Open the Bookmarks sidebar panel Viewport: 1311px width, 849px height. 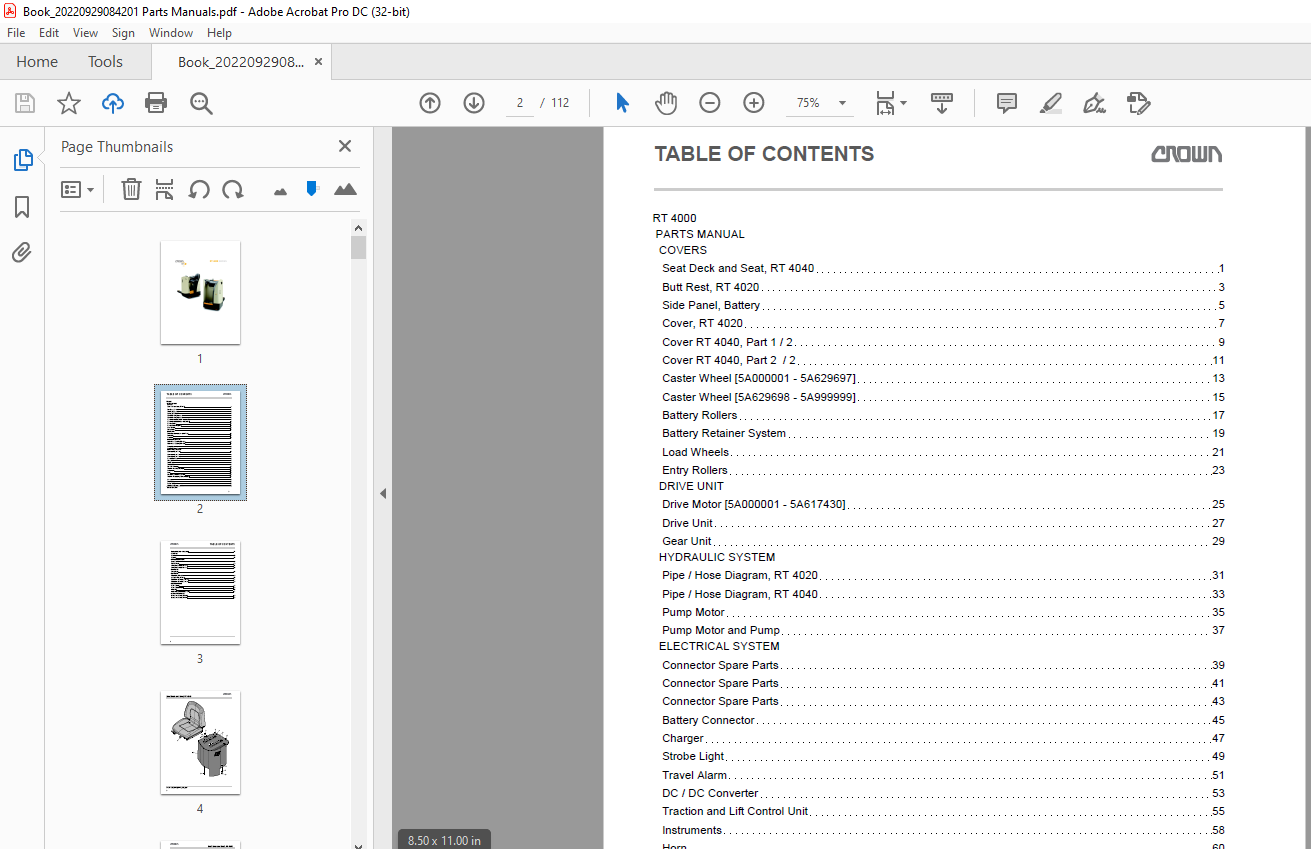22,207
